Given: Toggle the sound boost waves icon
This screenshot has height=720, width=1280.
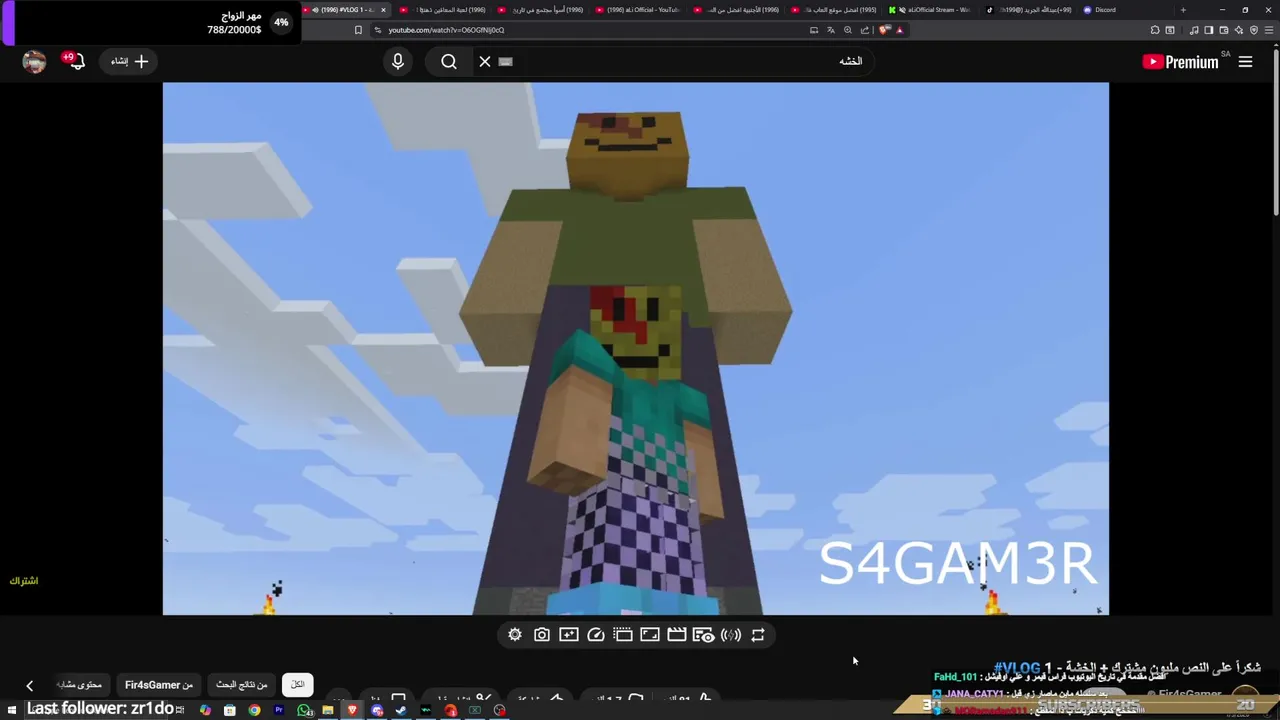Looking at the screenshot, I should [x=731, y=635].
